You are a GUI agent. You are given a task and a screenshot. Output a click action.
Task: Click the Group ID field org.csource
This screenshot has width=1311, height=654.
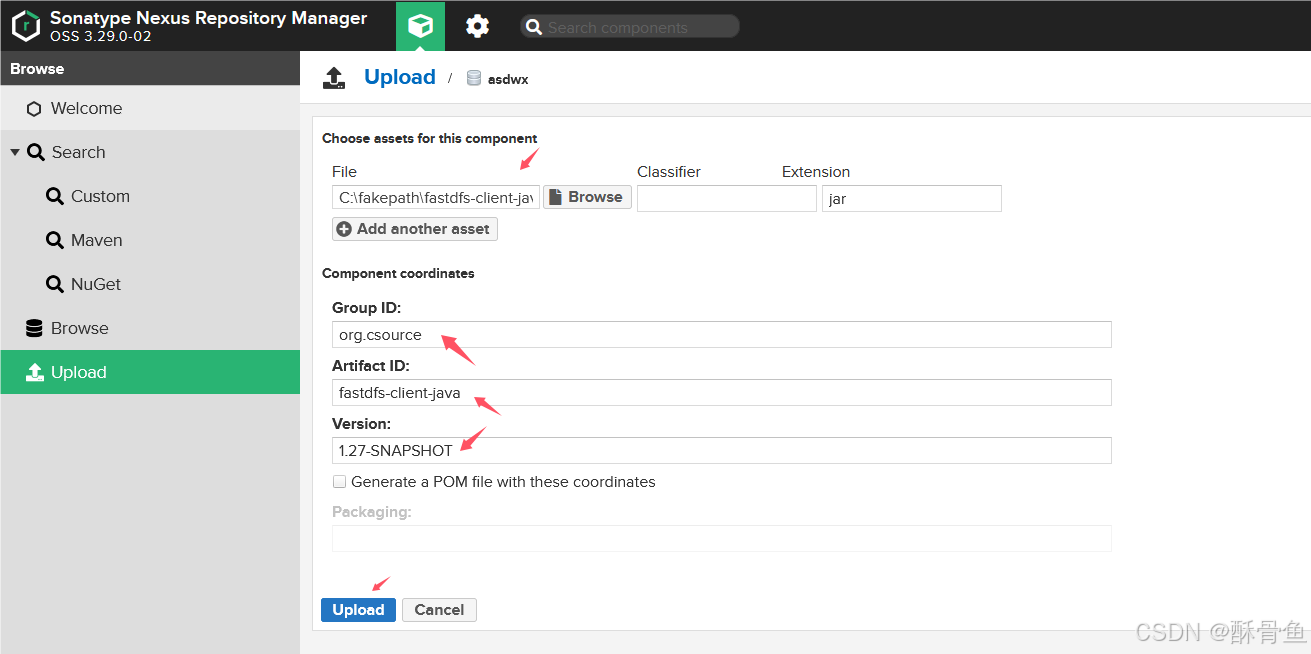722,334
